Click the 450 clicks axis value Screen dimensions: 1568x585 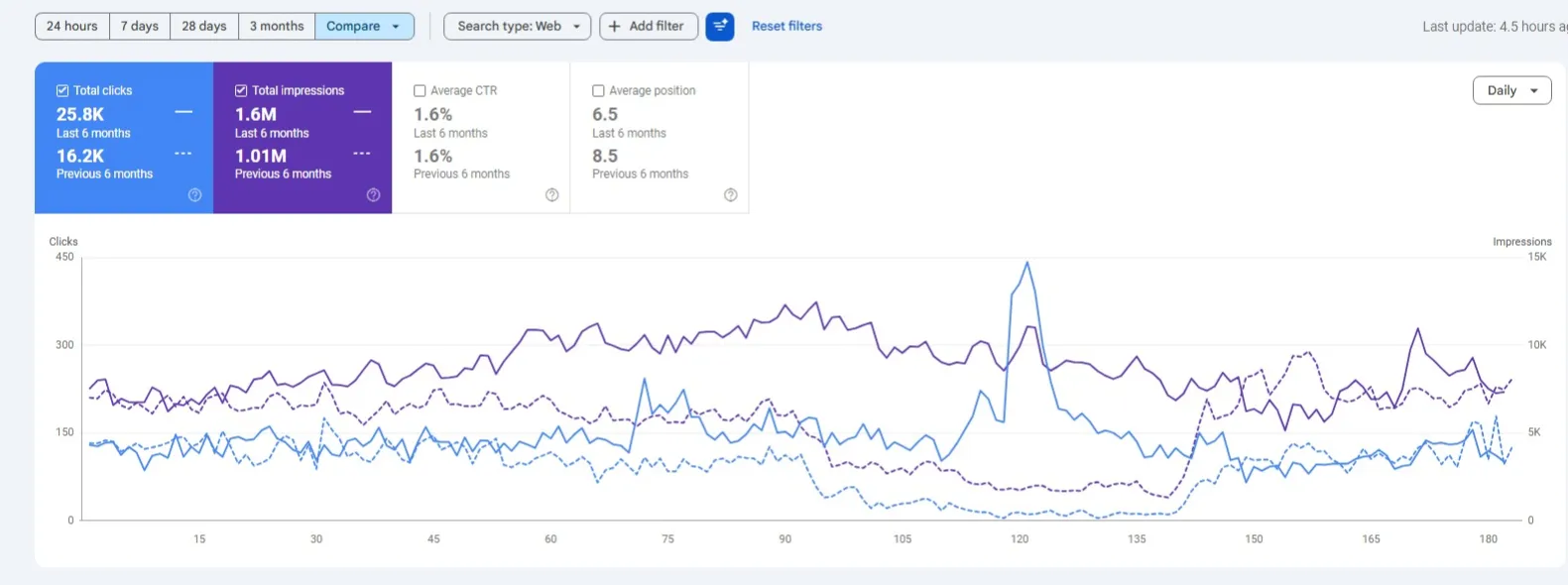pos(64,257)
